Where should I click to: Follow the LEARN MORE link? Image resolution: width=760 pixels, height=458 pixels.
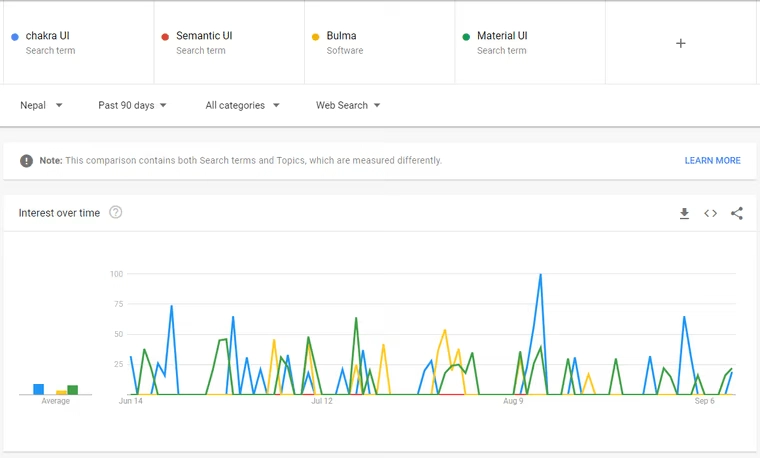tap(712, 160)
